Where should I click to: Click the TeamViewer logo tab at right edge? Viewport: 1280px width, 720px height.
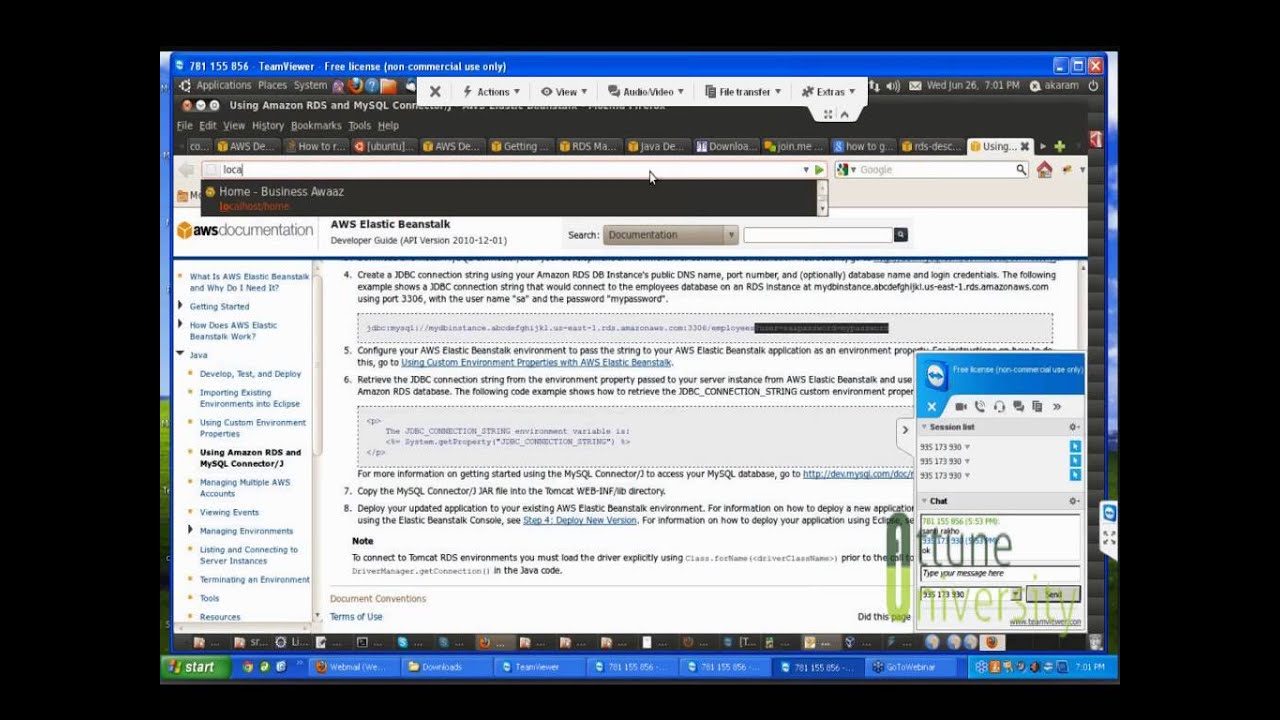[x=1109, y=512]
